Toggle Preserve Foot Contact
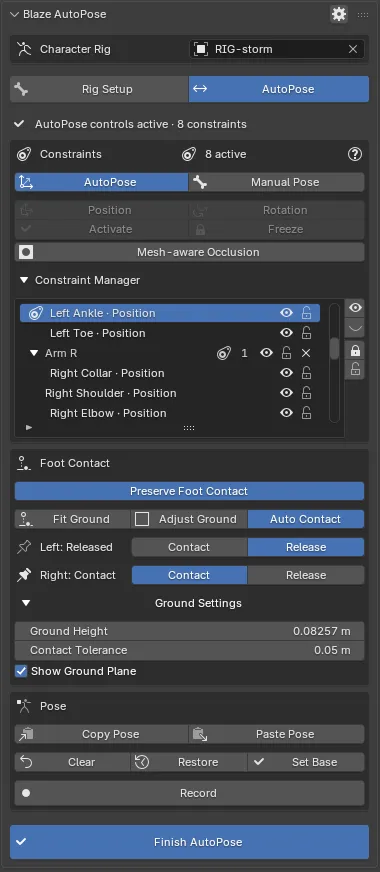 point(190,491)
